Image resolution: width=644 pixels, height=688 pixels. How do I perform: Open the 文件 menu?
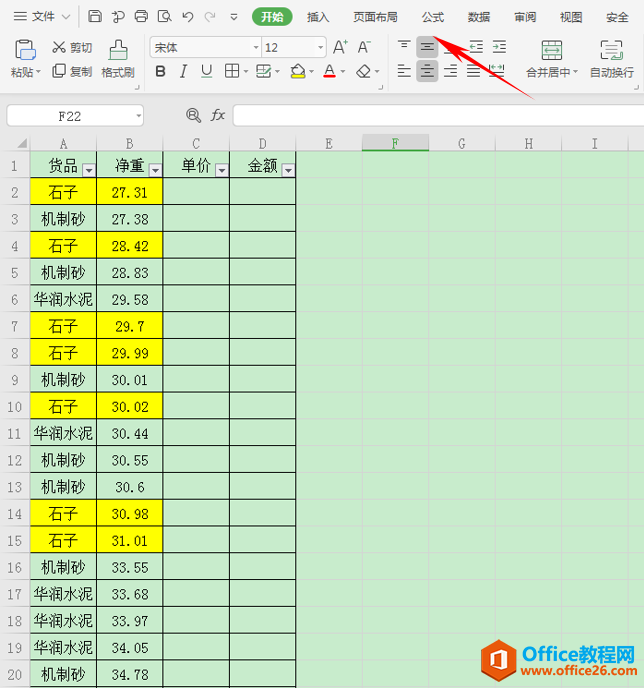[x=42, y=17]
